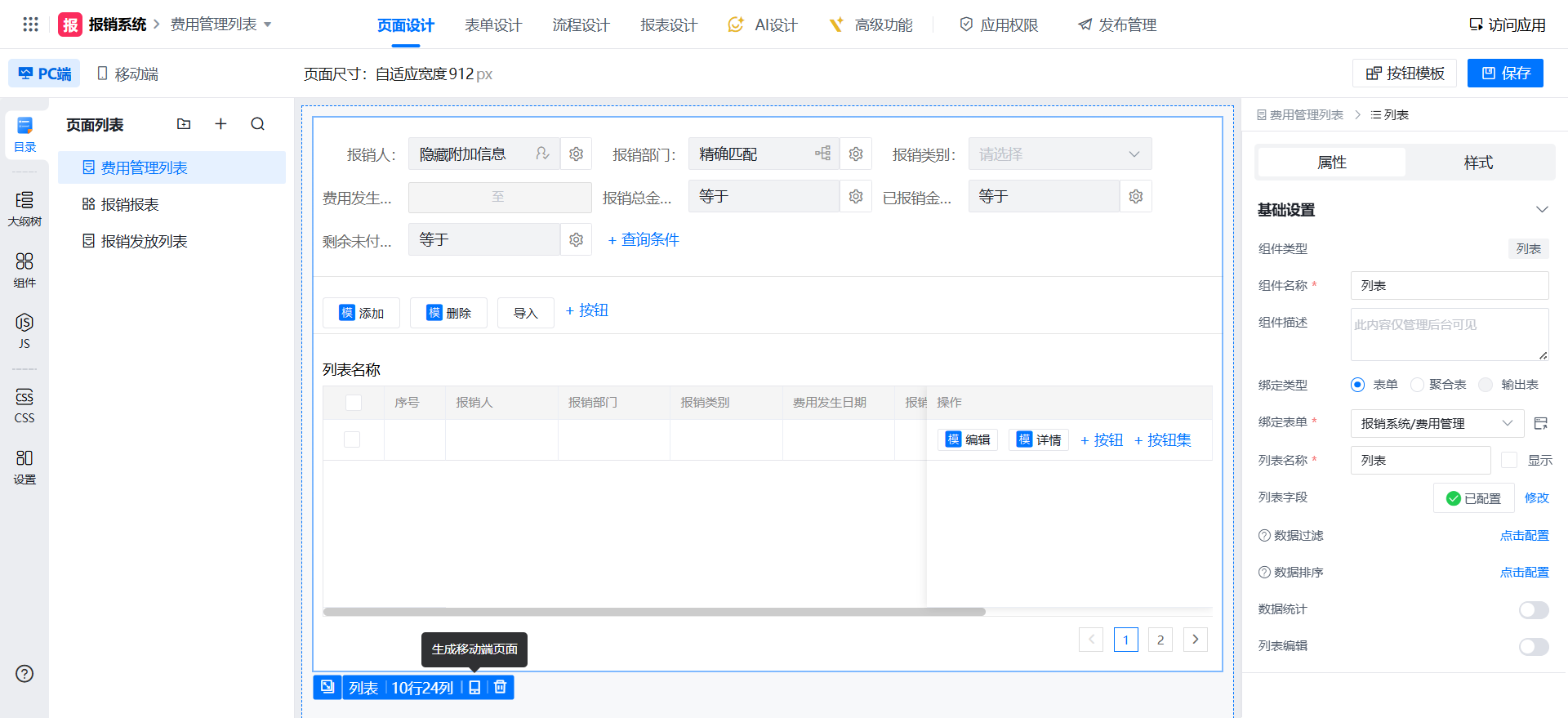Screen dimensions: 1568x718
Task: Check the 显示 checkbox for list name
Action: pyautogui.click(x=1509, y=461)
